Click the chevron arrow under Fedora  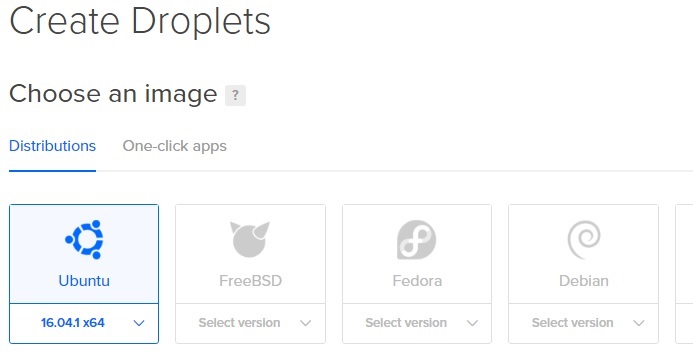pyautogui.click(x=472, y=323)
